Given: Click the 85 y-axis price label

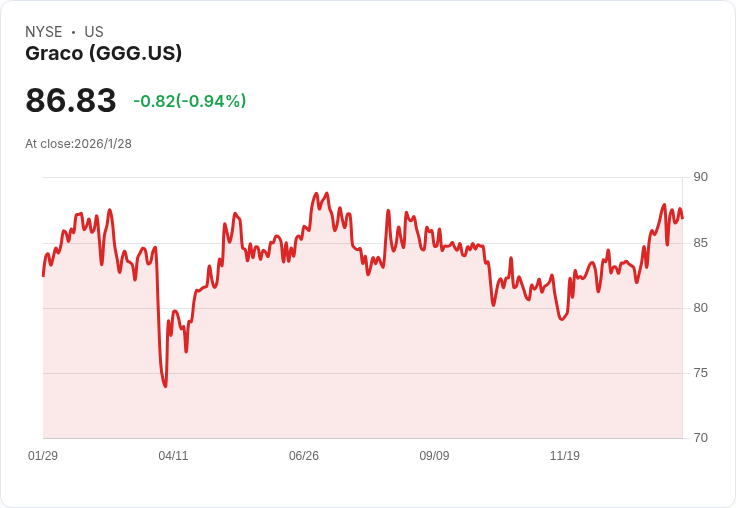Looking at the screenshot, I should pyautogui.click(x=700, y=243).
